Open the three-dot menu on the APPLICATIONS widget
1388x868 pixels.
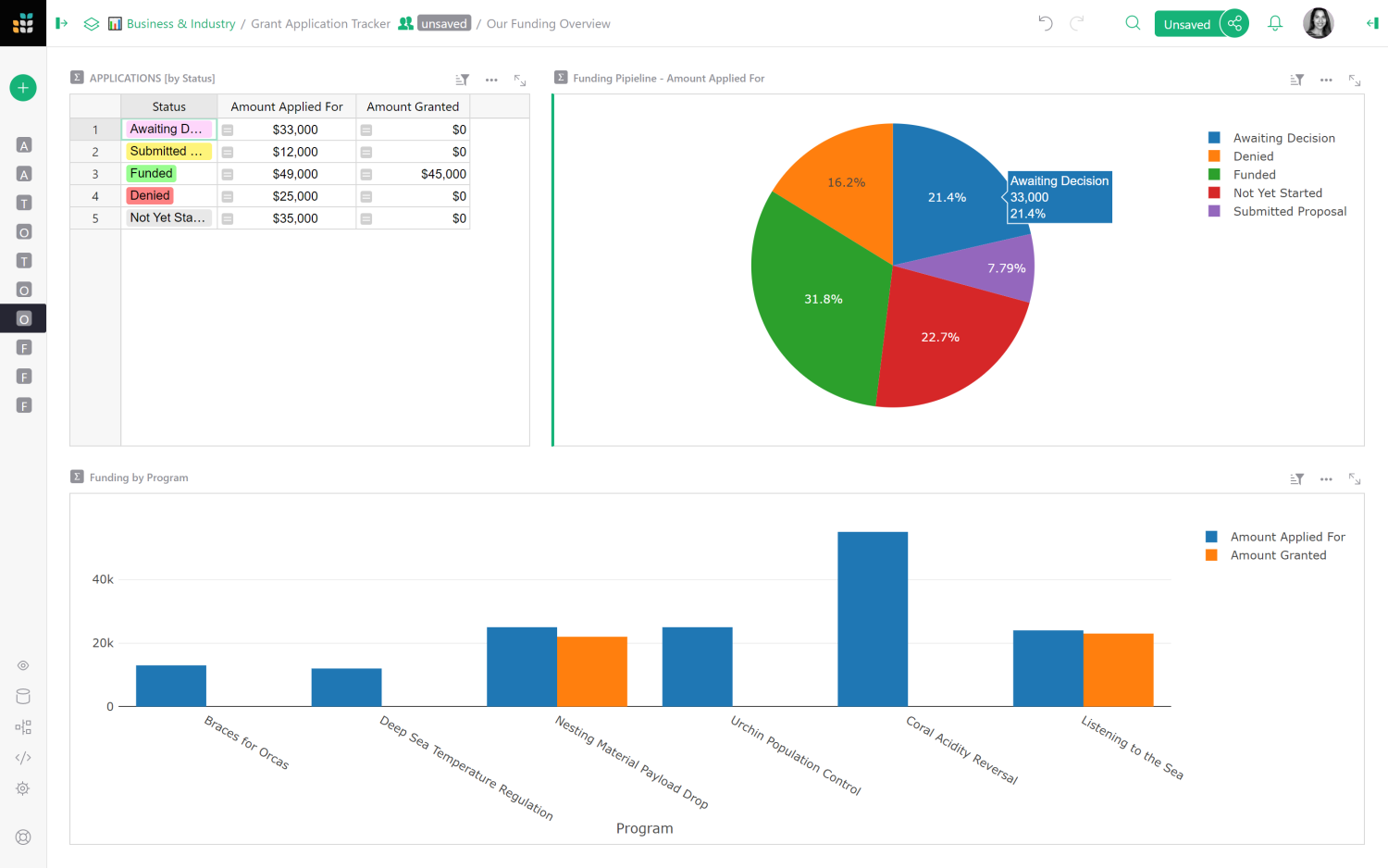(490, 80)
